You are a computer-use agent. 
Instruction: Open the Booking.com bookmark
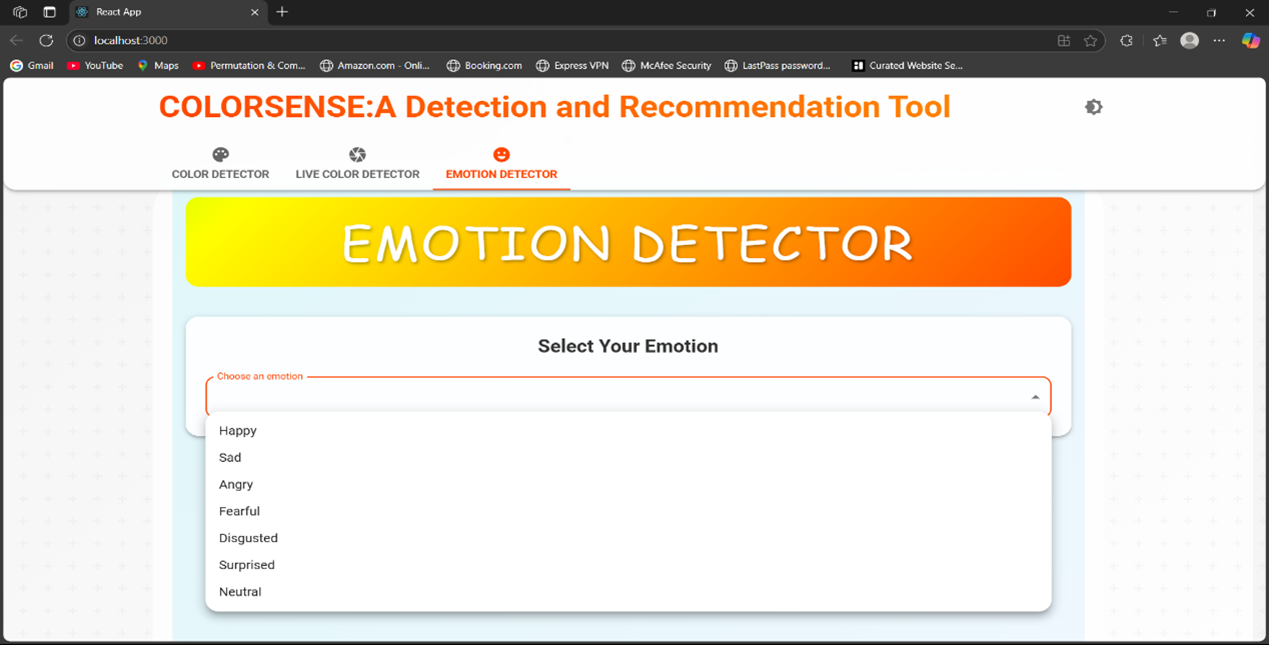point(484,66)
